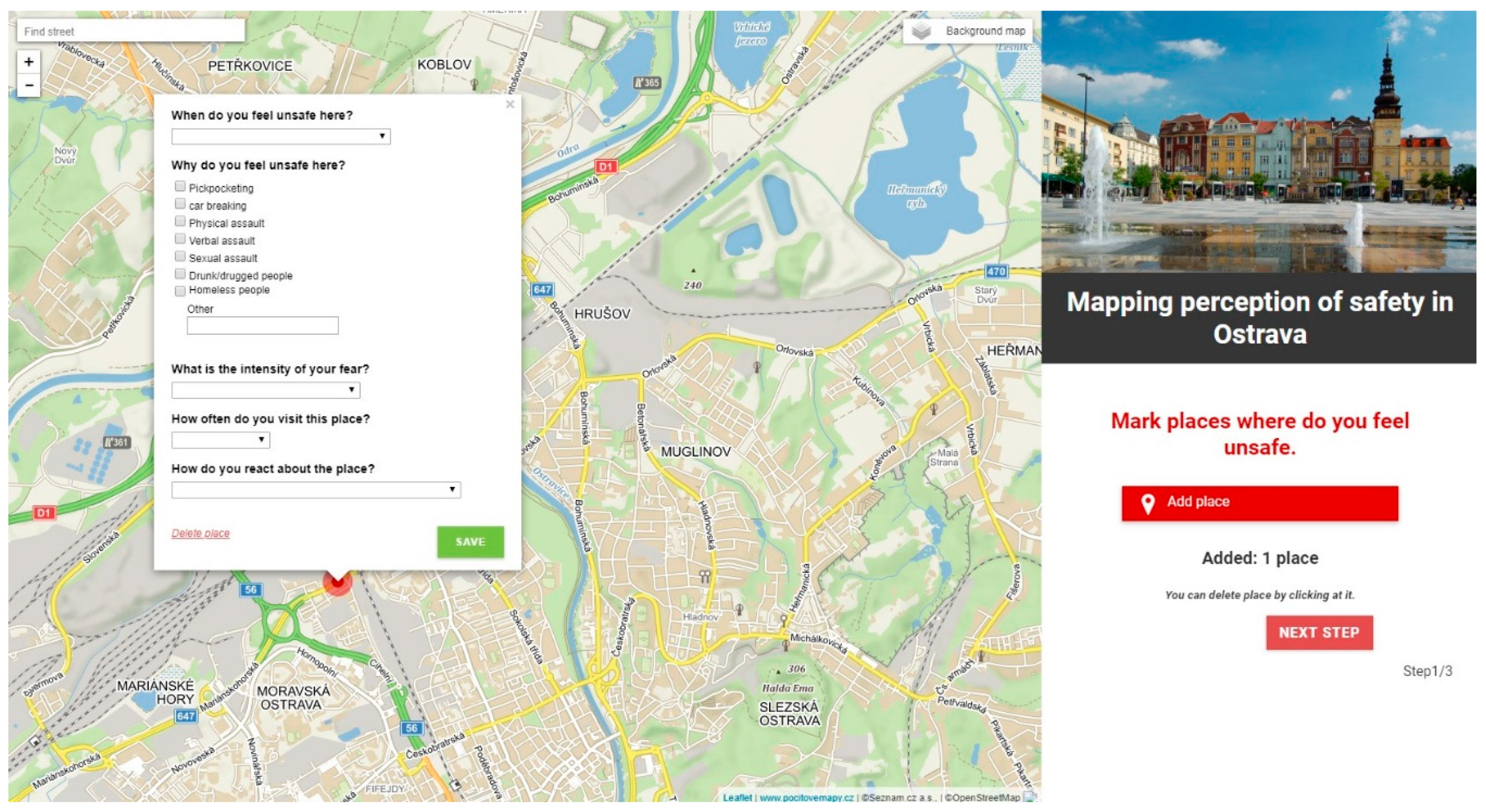
Task: Zoom in with the plus button
Action: 29,62
